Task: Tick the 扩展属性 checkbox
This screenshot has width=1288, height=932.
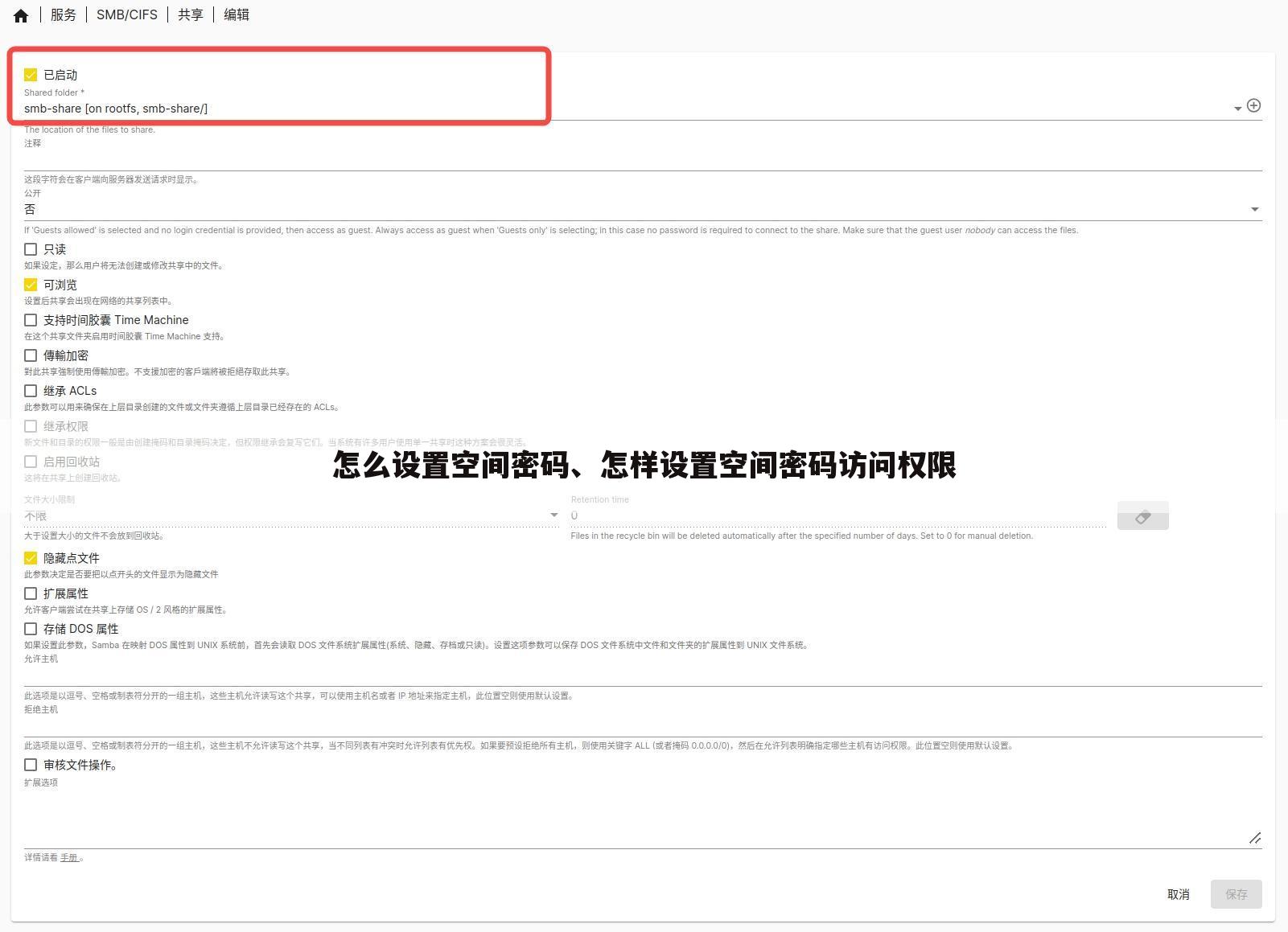Action: (x=31, y=593)
